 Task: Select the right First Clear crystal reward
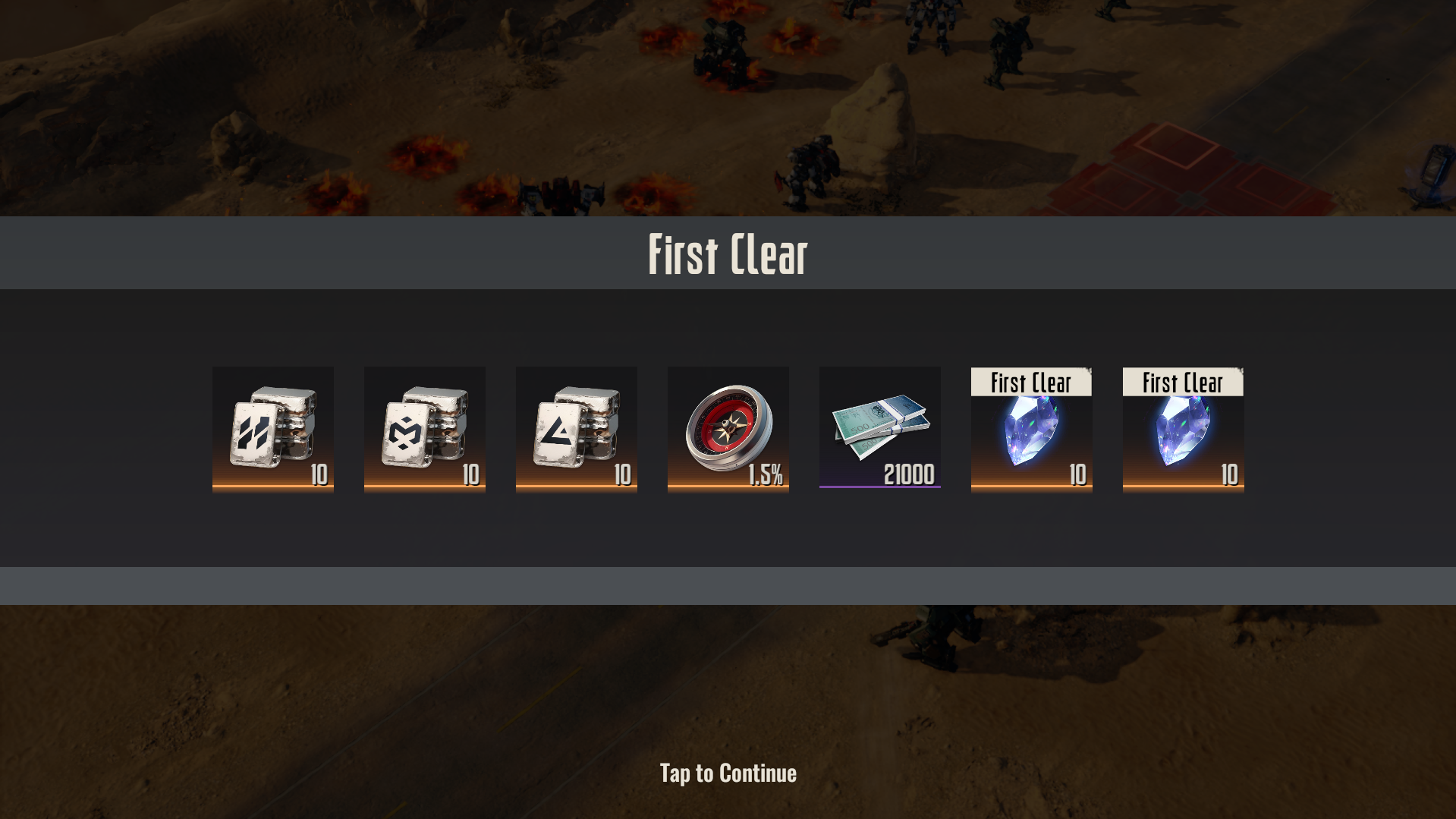pos(1184,430)
